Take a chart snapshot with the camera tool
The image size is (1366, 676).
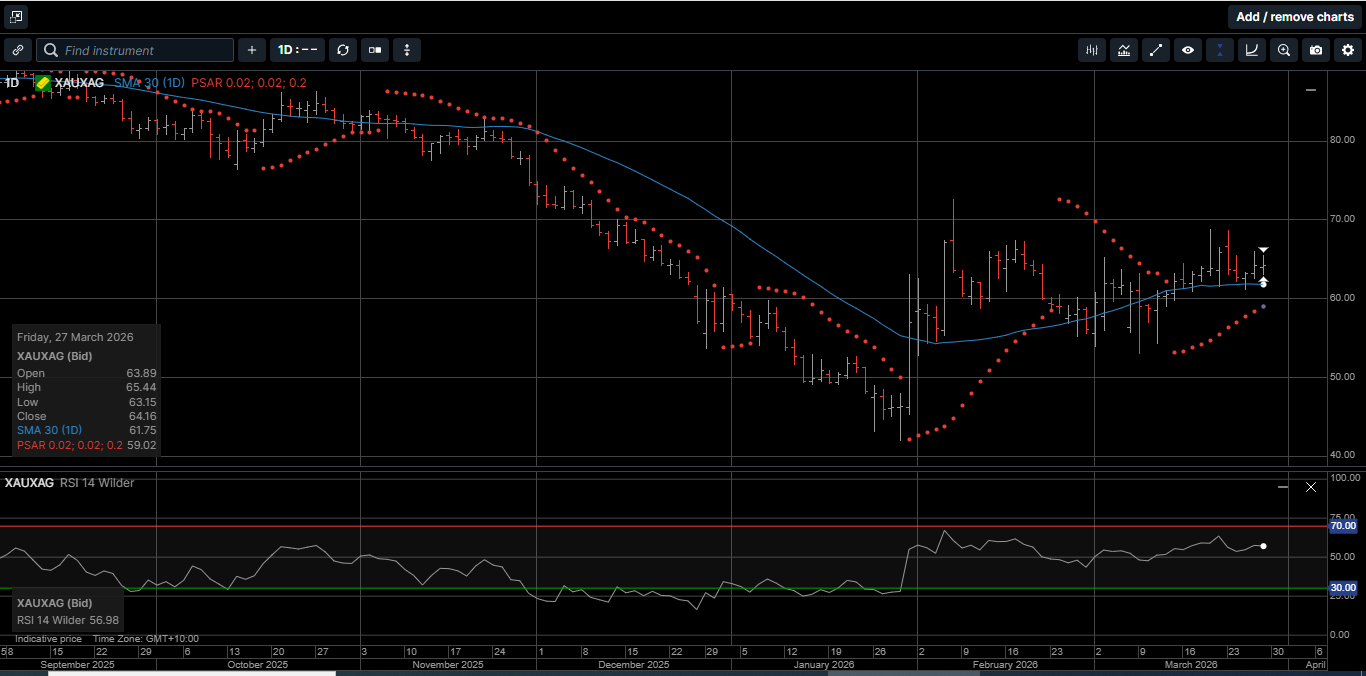[x=1316, y=50]
